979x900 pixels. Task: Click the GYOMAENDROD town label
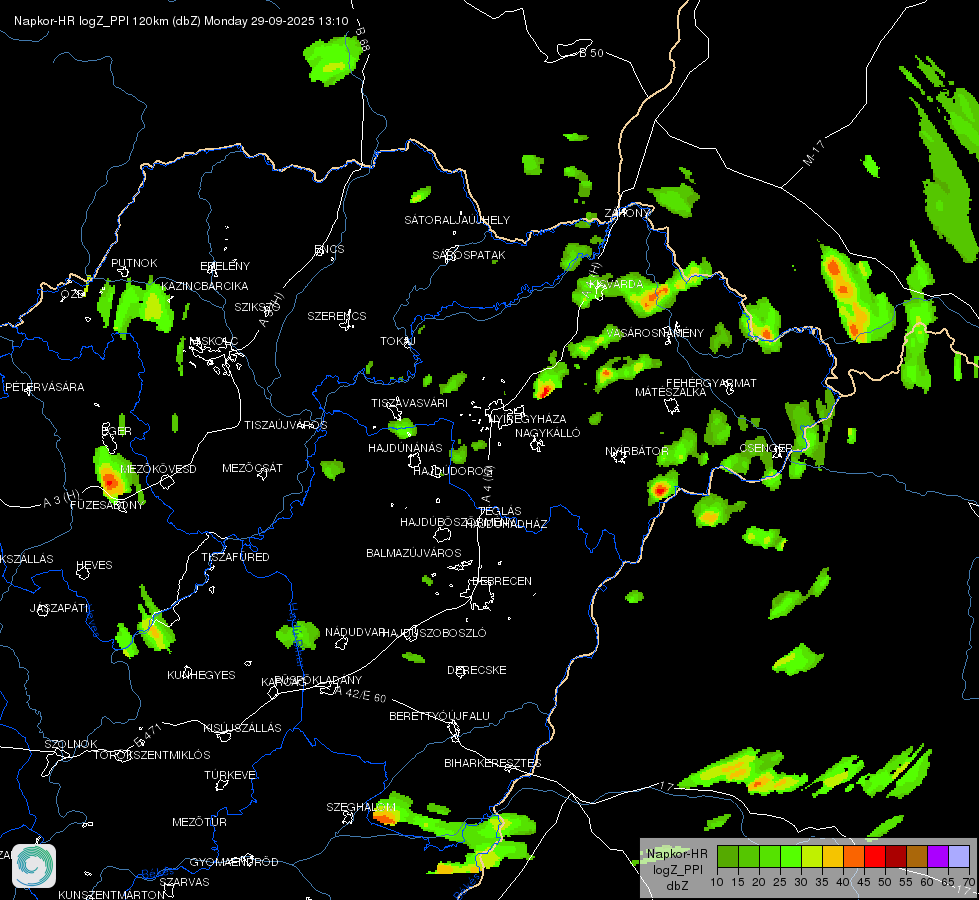coord(234,862)
